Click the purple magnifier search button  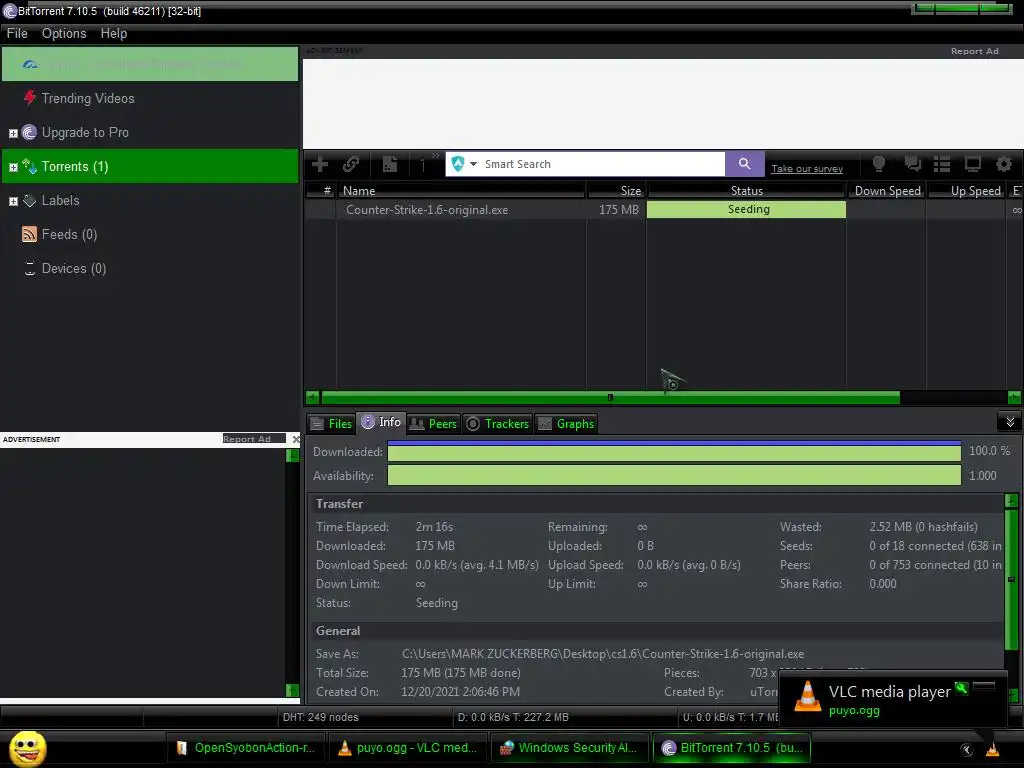pos(744,164)
